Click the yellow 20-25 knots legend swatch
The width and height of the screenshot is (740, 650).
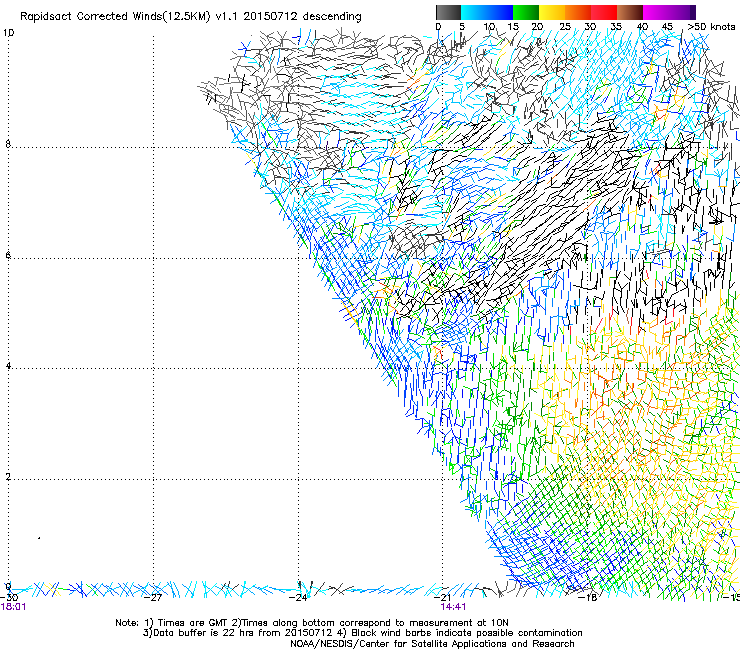pos(552,12)
